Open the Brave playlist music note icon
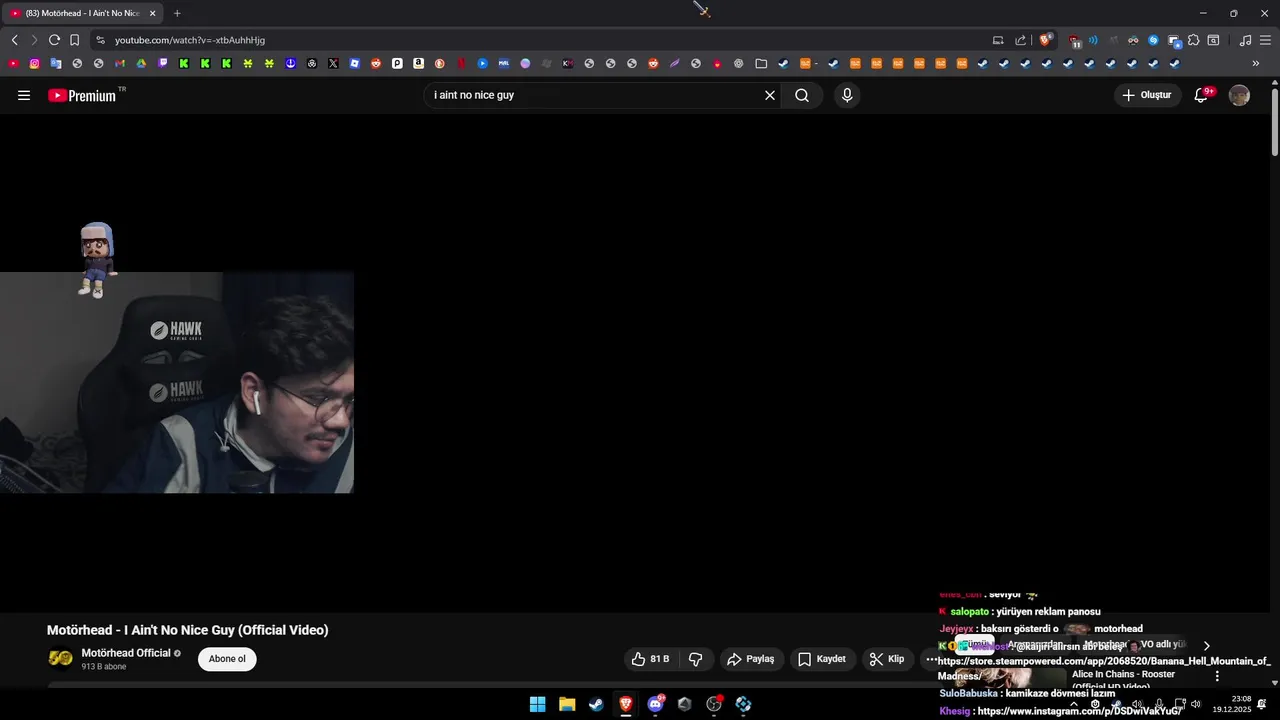This screenshot has height=720, width=1280. pyautogui.click(x=1245, y=40)
